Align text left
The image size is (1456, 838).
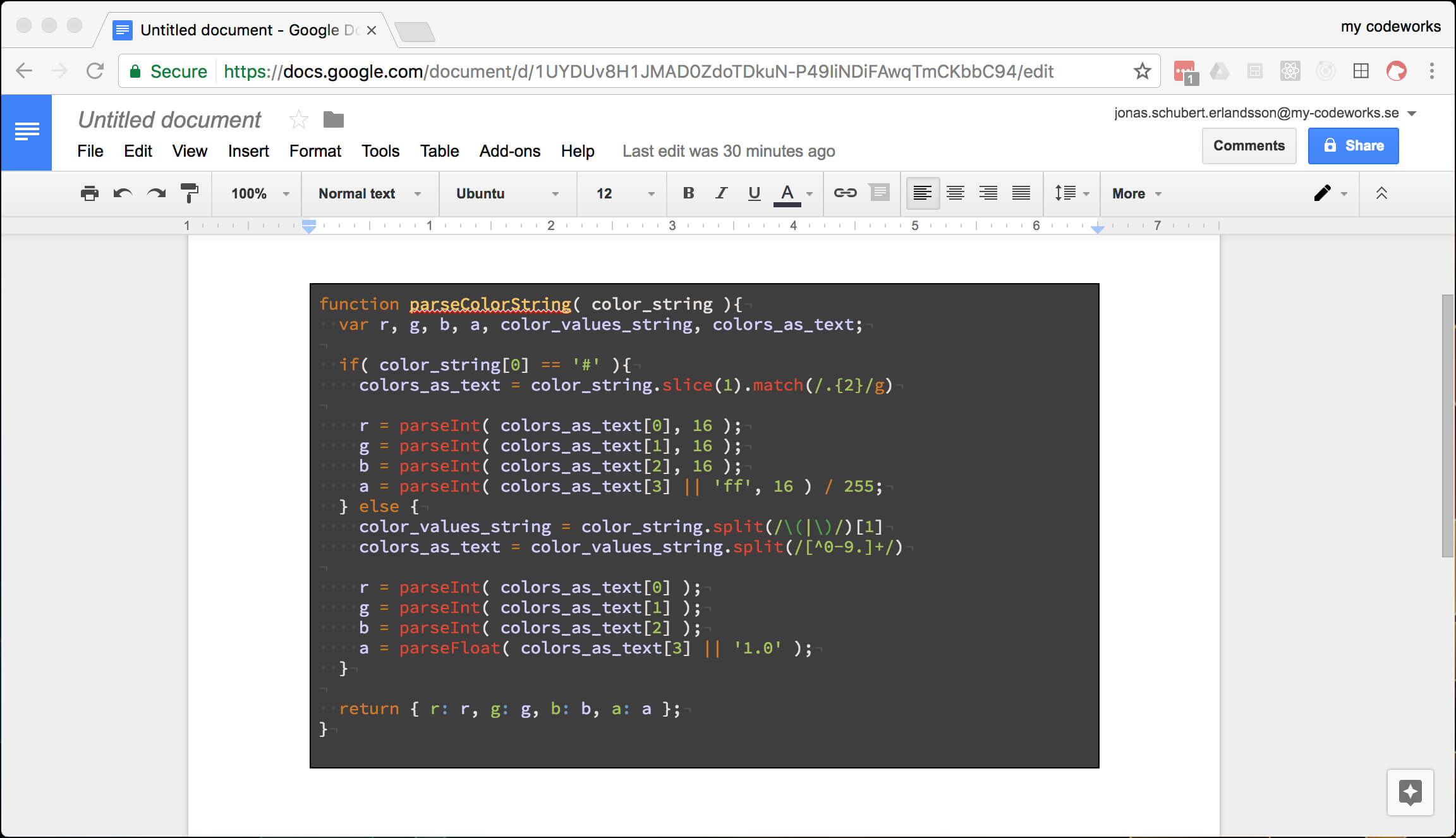(922, 193)
